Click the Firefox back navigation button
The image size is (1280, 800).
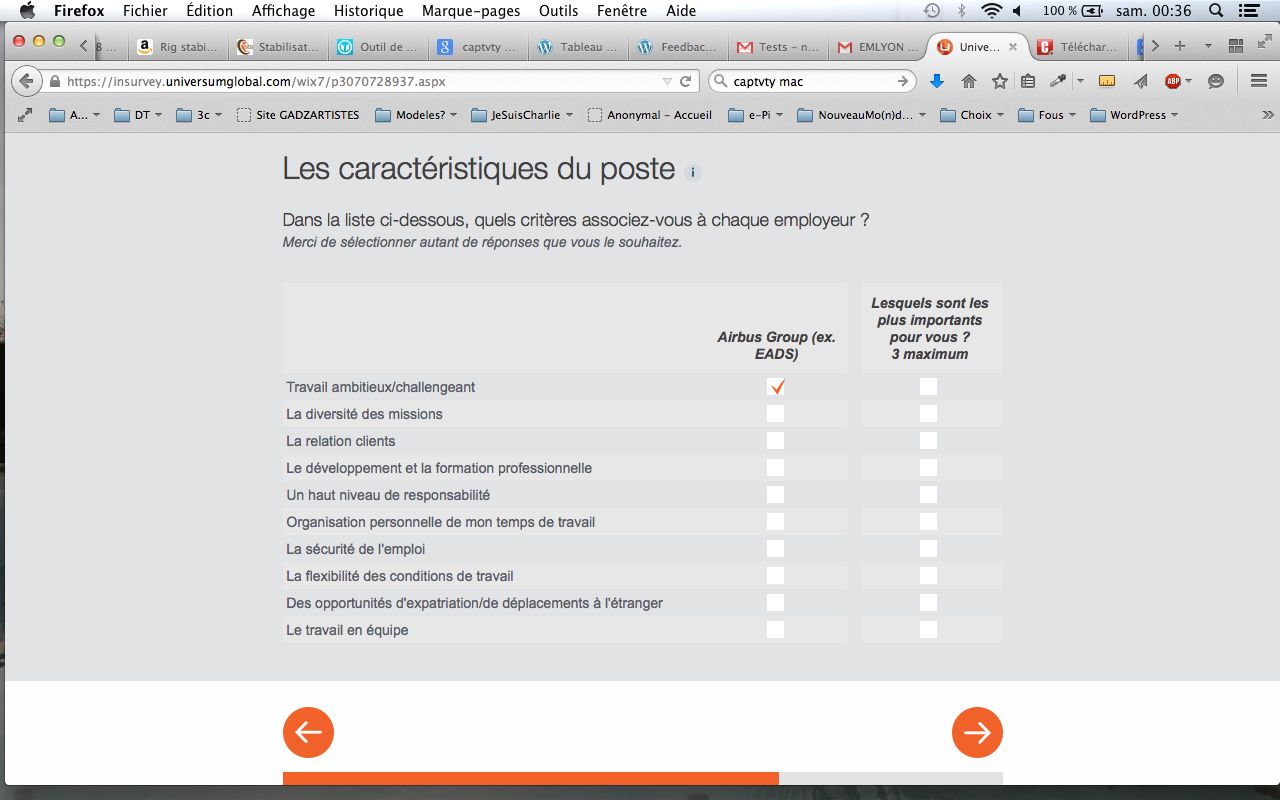point(26,81)
